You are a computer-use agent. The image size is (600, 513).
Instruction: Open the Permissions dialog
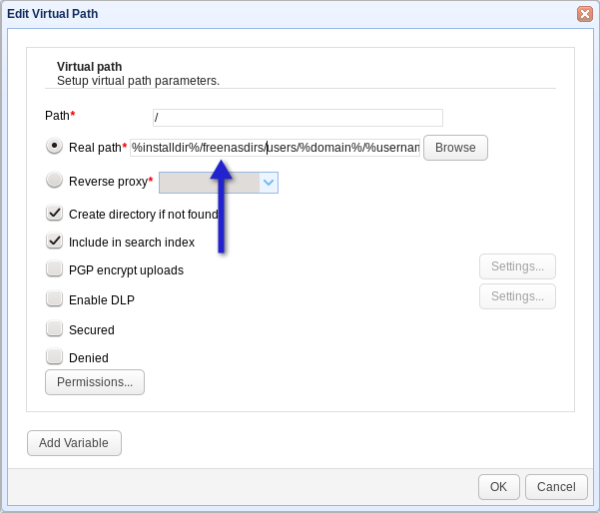pyautogui.click(x=95, y=382)
